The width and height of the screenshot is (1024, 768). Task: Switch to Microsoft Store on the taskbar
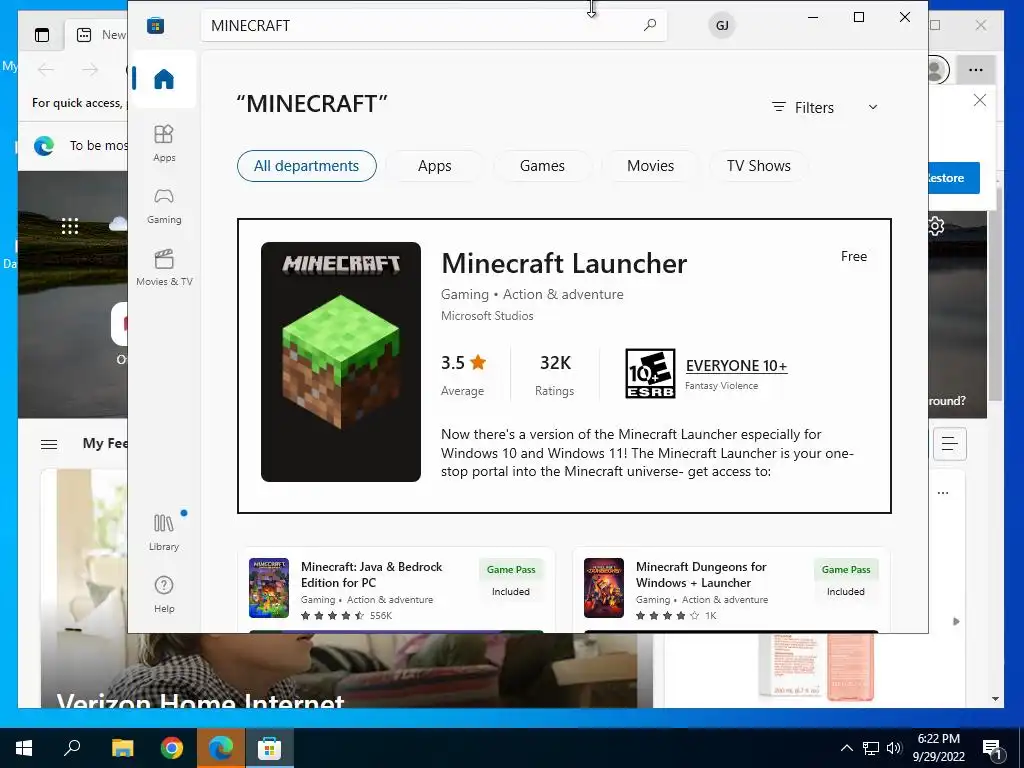click(x=269, y=748)
